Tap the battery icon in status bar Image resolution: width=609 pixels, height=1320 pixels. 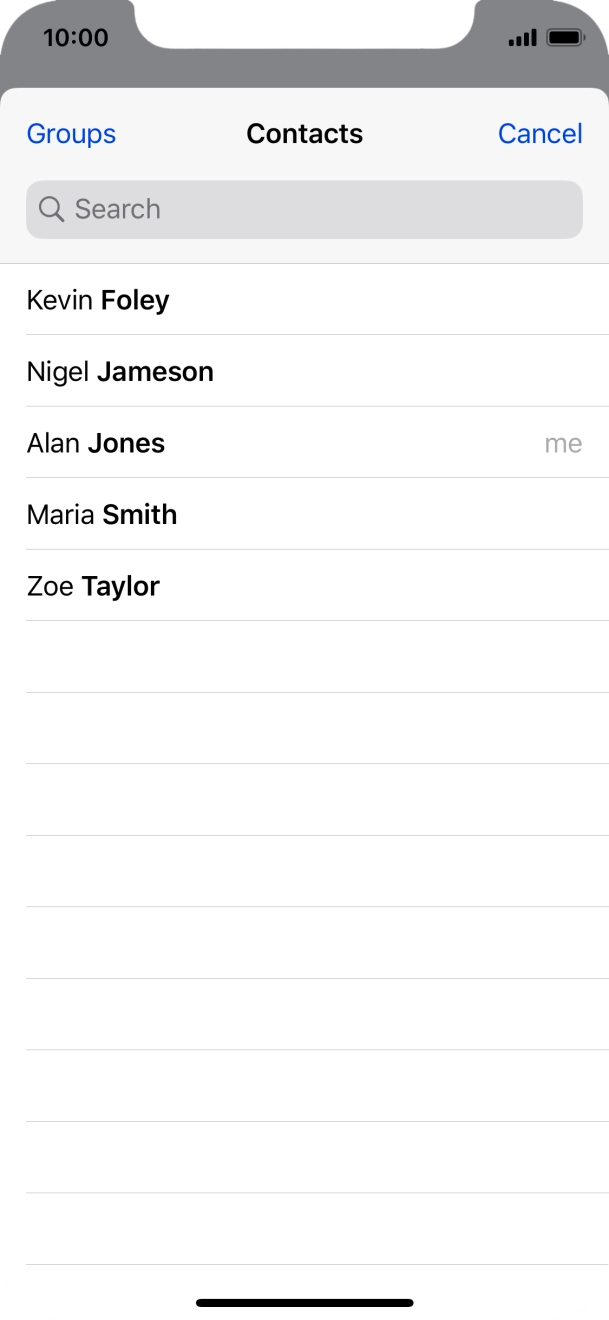pyautogui.click(x=566, y=38)
